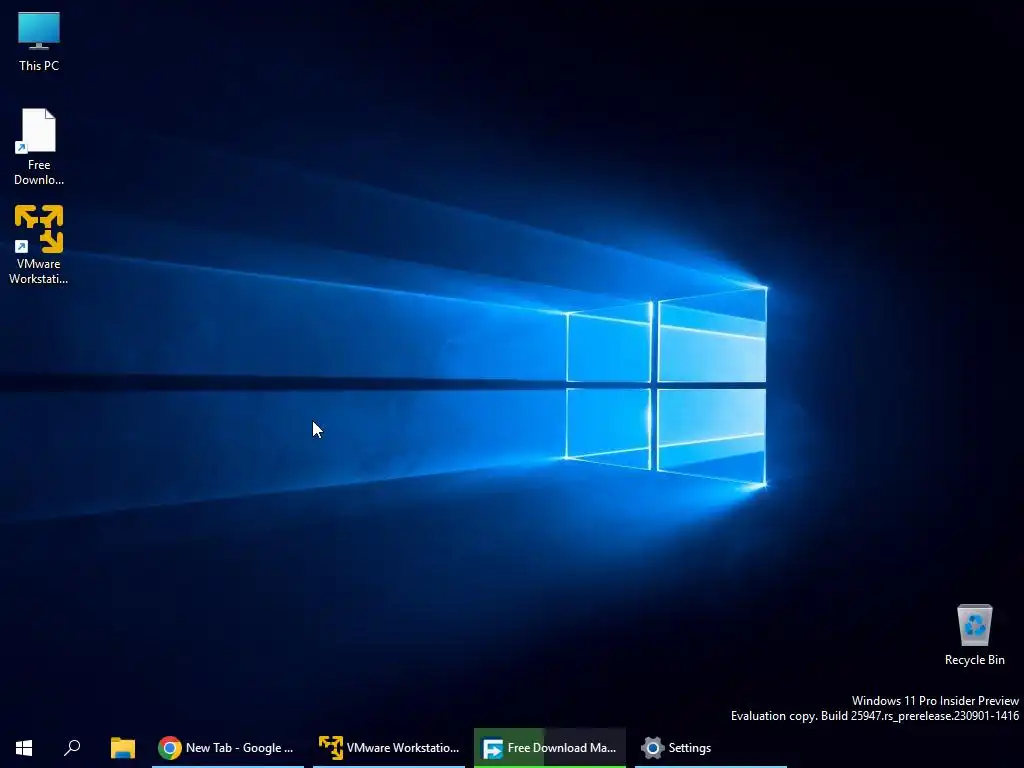The height and width of the screenshot is (768, 1024).
Task: Switch to New Tab - Google Chrome window
Action: pyautogui.click(x=227, y=748)
